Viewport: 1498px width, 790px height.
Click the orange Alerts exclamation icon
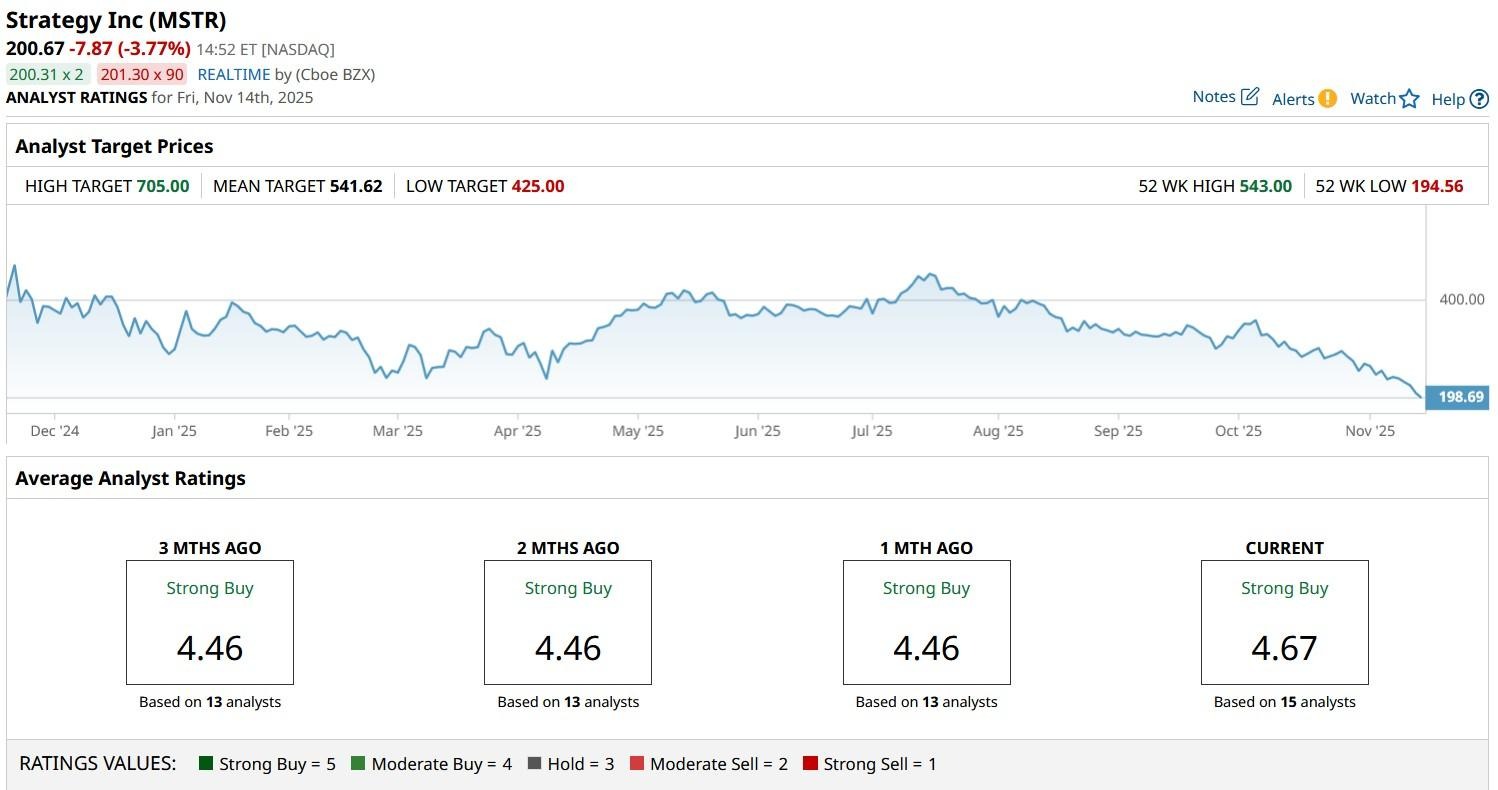click(1327, 98)
